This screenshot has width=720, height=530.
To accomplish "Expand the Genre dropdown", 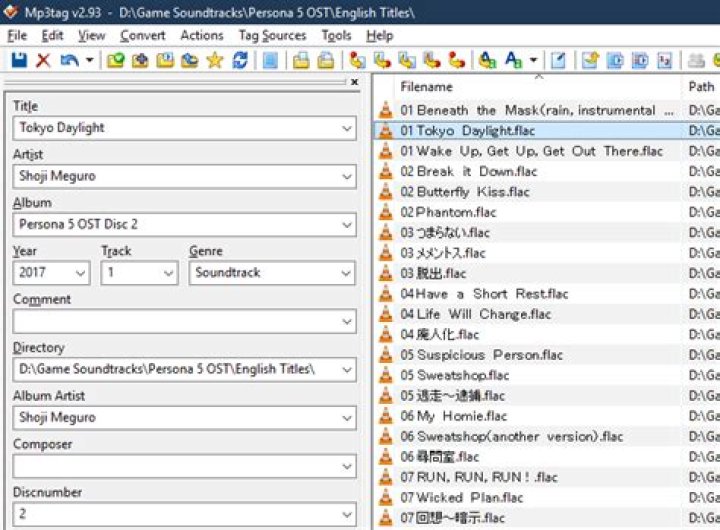I will [346, 273].
